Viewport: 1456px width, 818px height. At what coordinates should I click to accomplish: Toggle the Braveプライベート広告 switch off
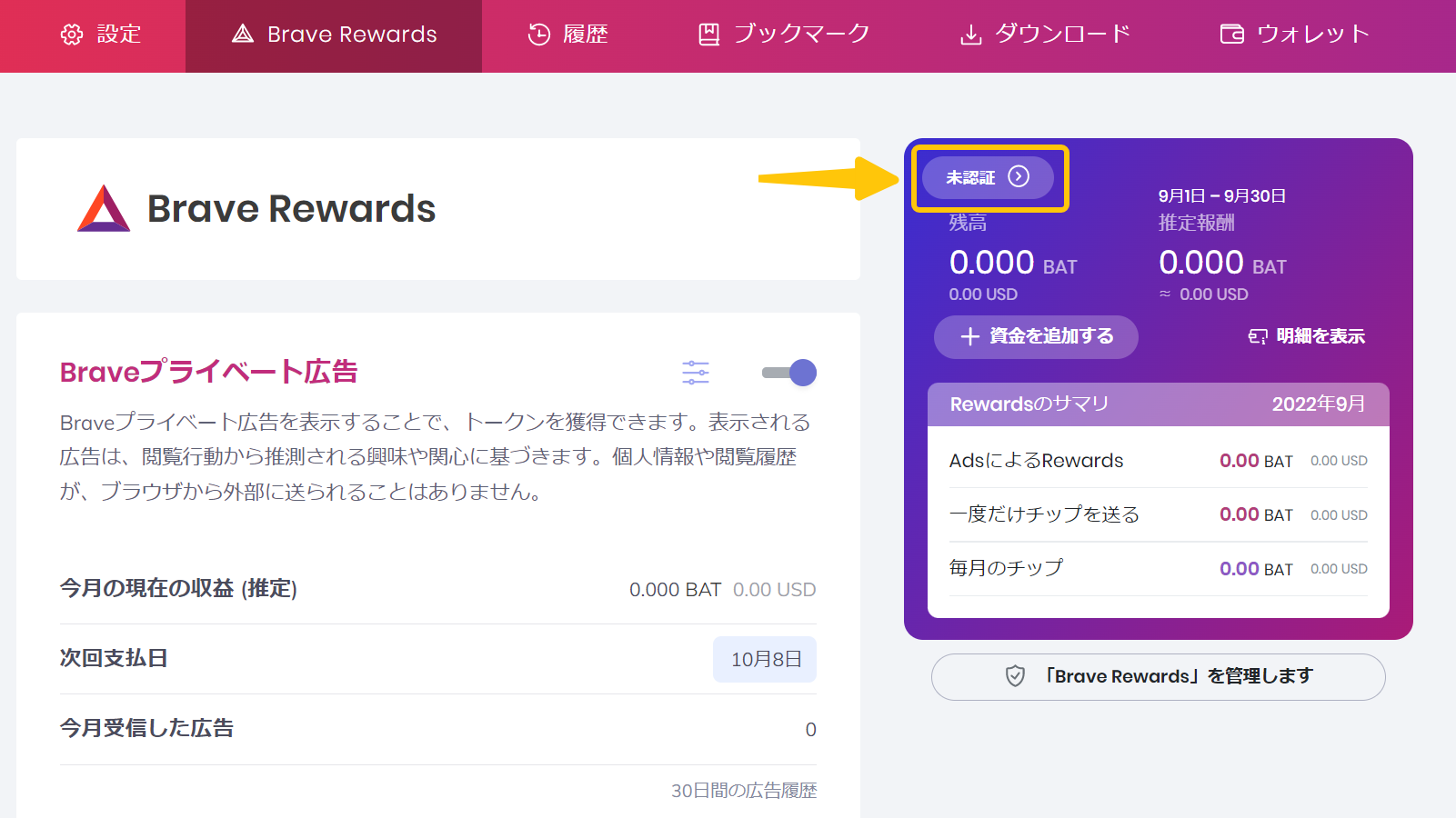(789, 373)
